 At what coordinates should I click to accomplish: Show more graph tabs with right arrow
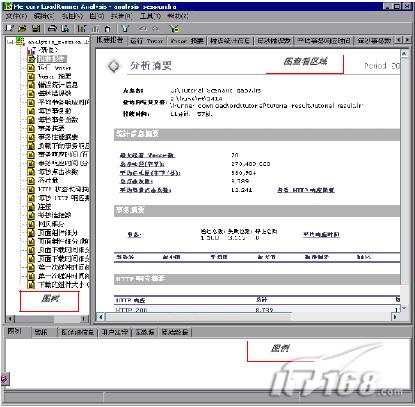pos(407,40)
